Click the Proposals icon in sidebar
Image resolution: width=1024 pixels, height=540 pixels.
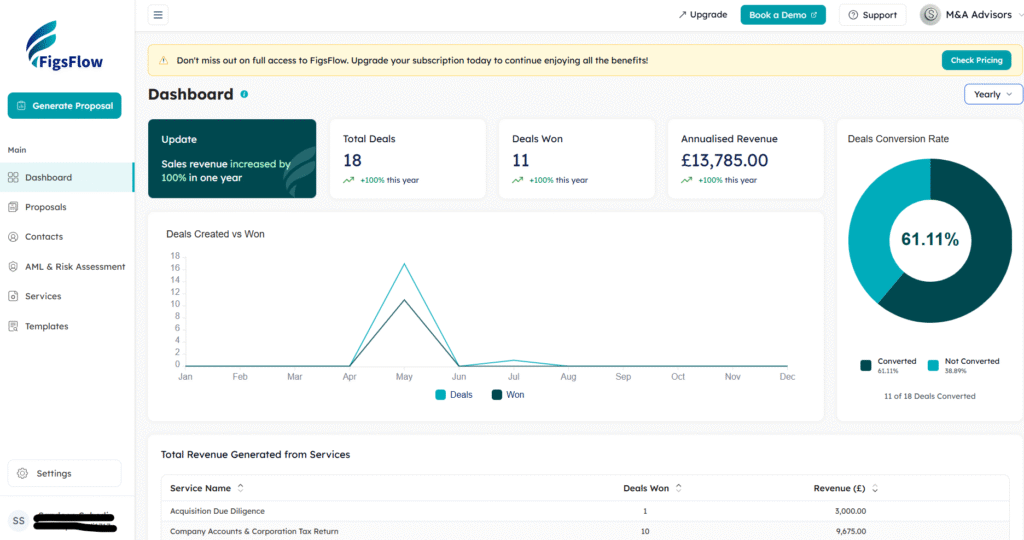[13, 207]
